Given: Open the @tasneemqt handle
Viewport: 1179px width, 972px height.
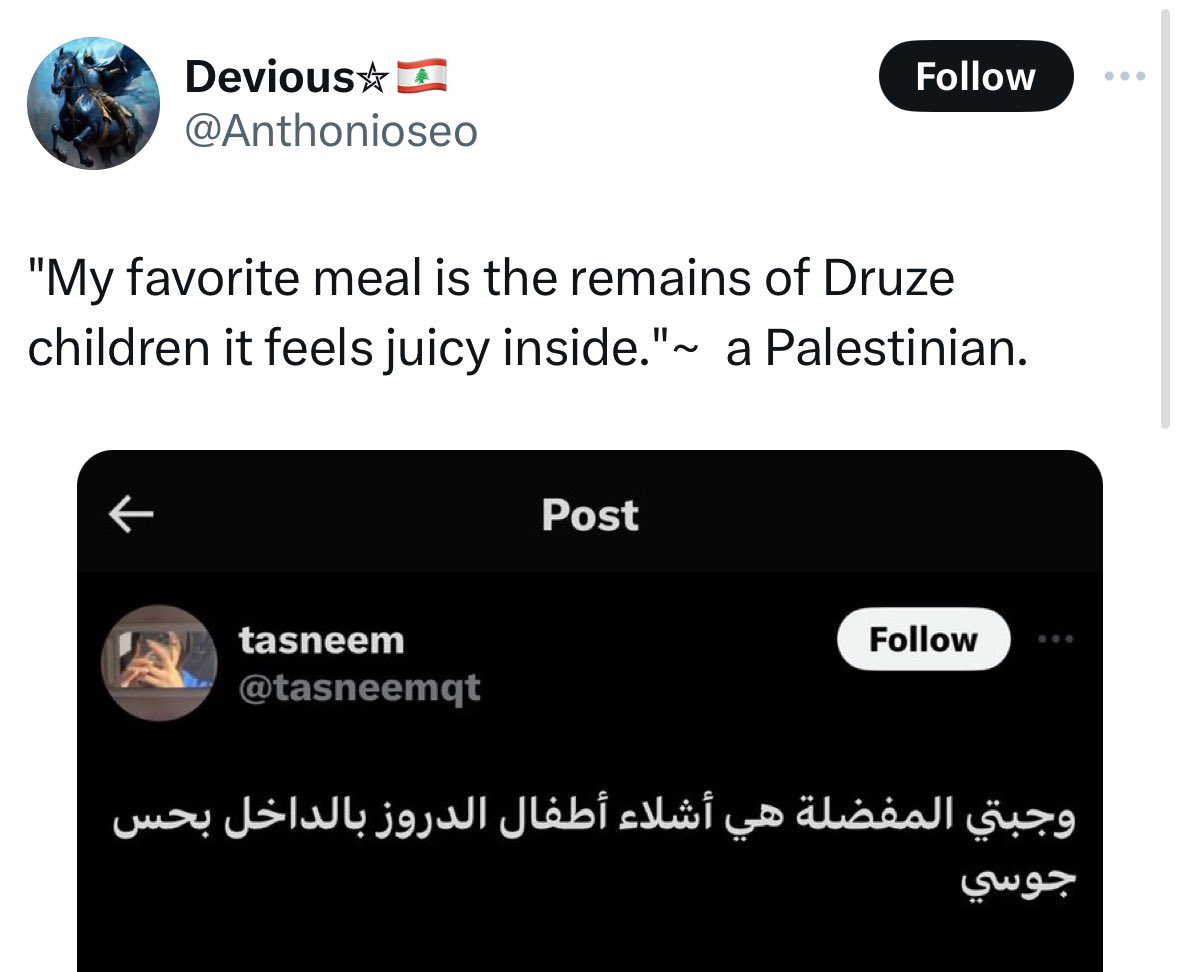Looking at the screenshot, I should [x=359, y=686].
